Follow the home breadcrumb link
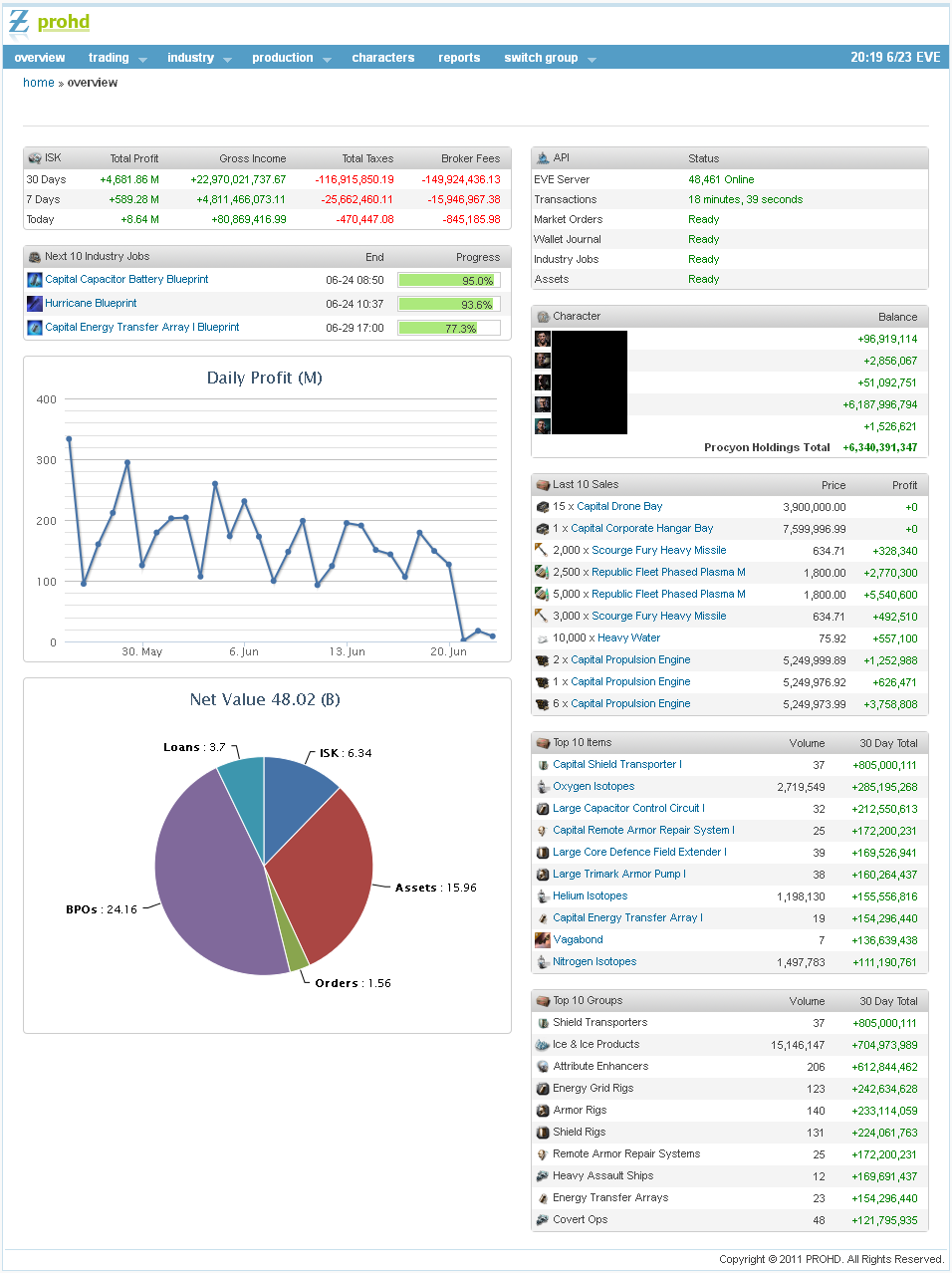 tap(39, 83)
